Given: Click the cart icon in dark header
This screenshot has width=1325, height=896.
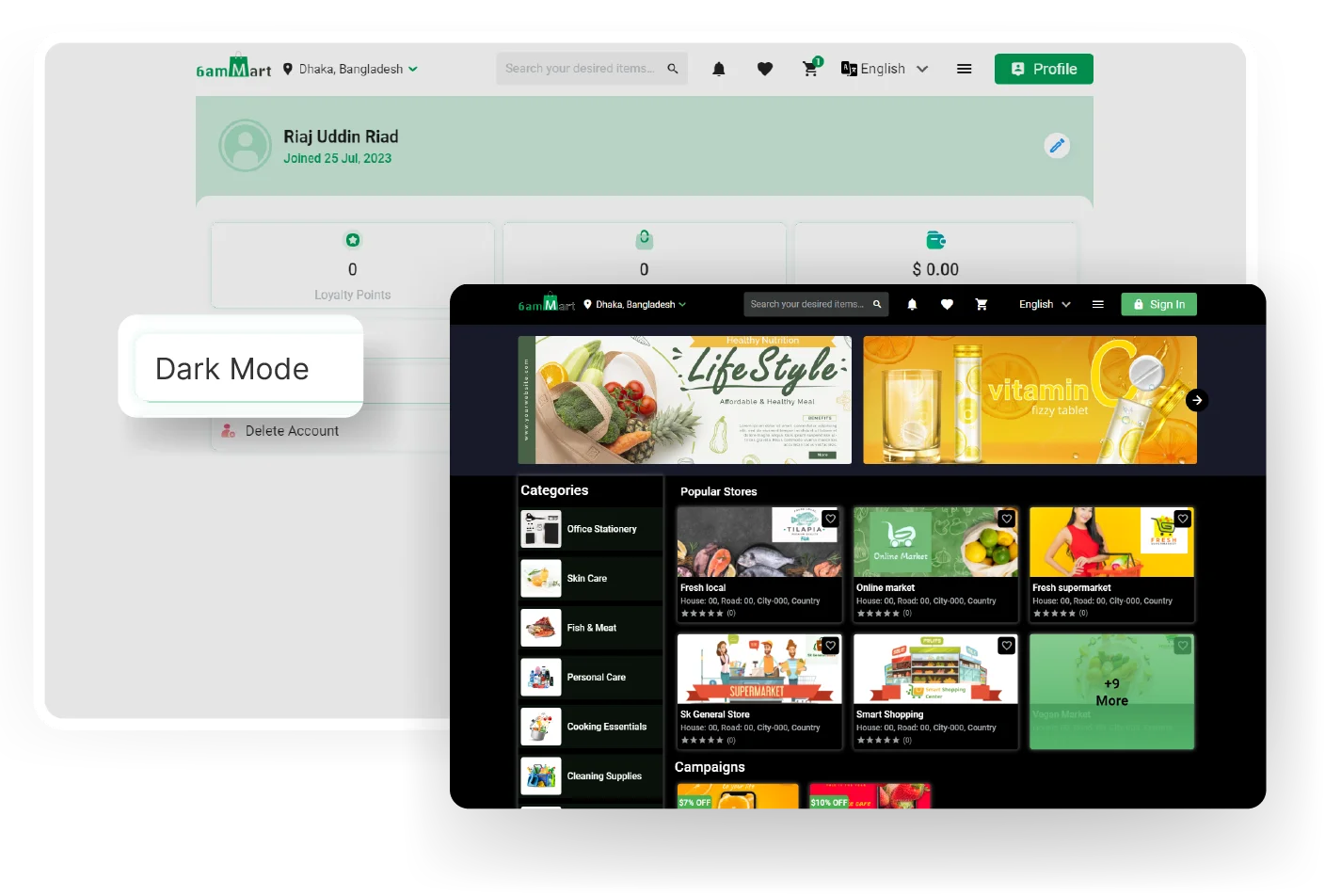Looking at the screenshot, I should pyautogui.click(x=982, y=304).
